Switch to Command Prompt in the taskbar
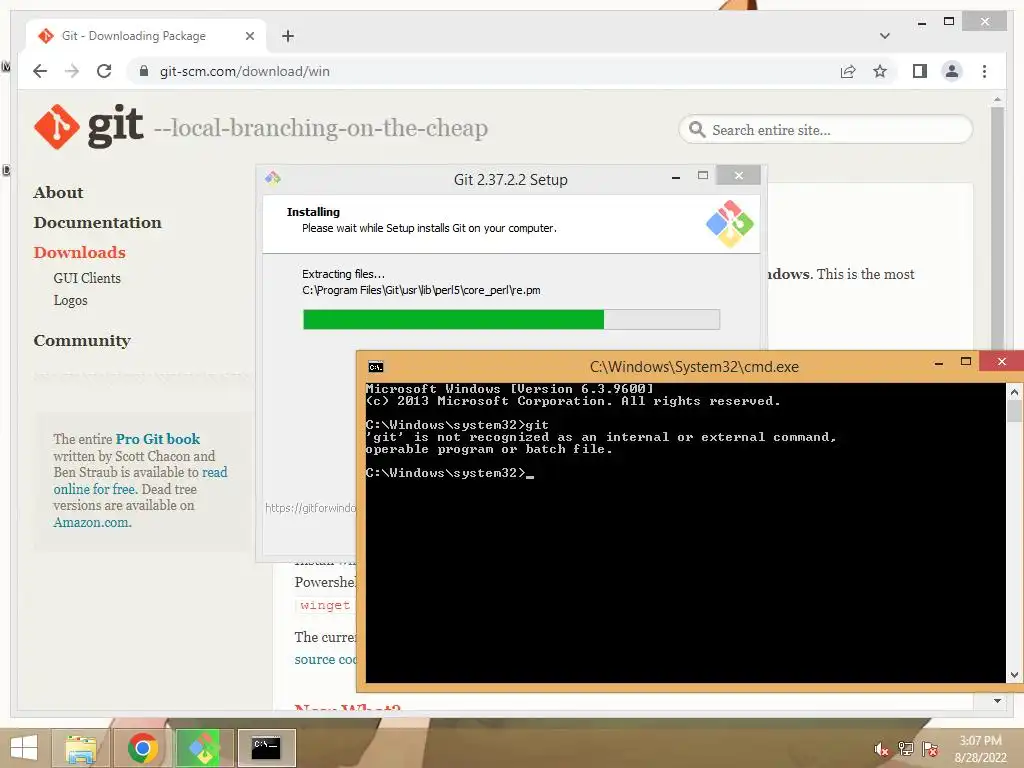 pos(266,748)
